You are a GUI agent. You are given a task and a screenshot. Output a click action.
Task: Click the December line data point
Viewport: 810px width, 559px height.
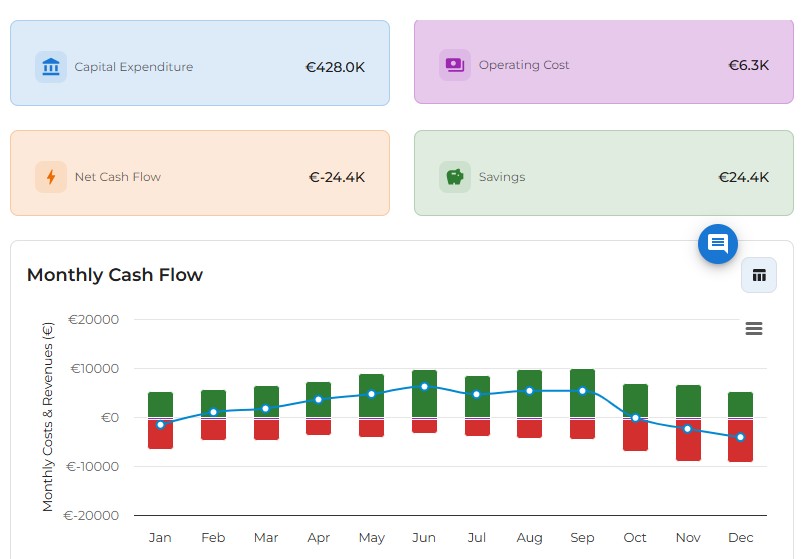[740, 437]
